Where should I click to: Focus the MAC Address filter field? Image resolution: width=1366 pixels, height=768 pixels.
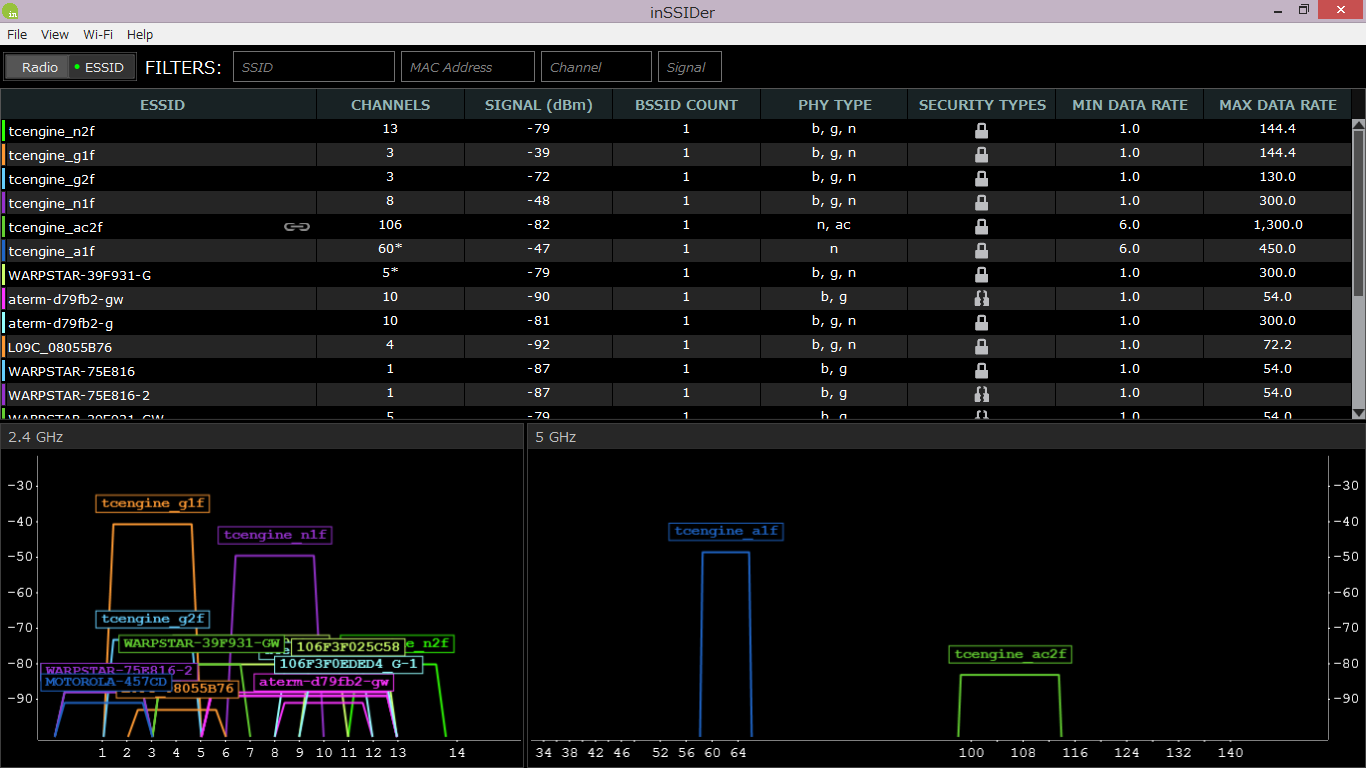[468, 67]
